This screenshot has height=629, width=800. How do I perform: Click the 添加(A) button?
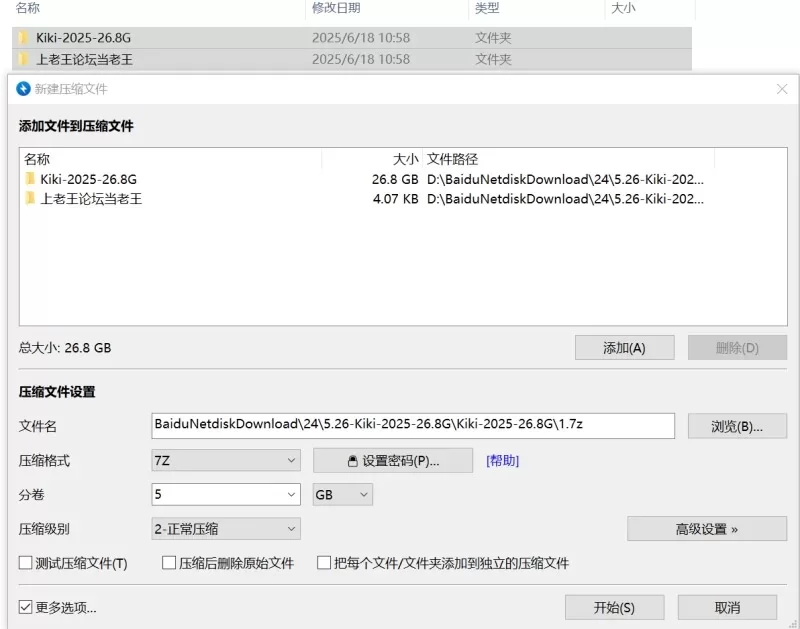[624, 348]
